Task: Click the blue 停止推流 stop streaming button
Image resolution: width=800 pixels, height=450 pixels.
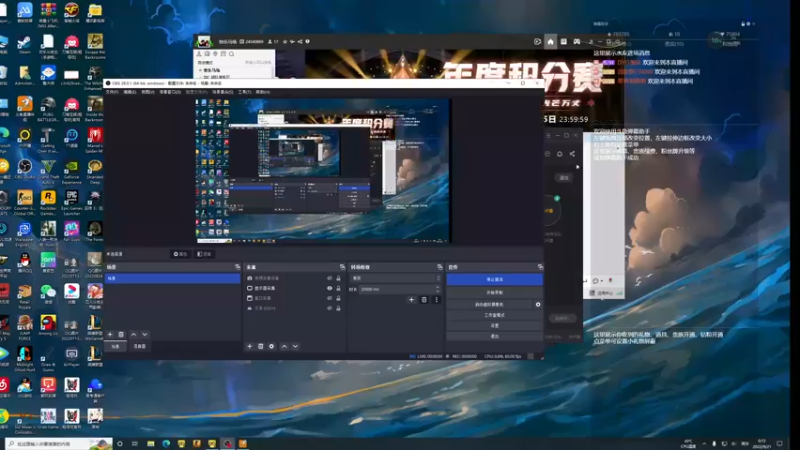Action: pyautogui.click(x=494, y=280)
